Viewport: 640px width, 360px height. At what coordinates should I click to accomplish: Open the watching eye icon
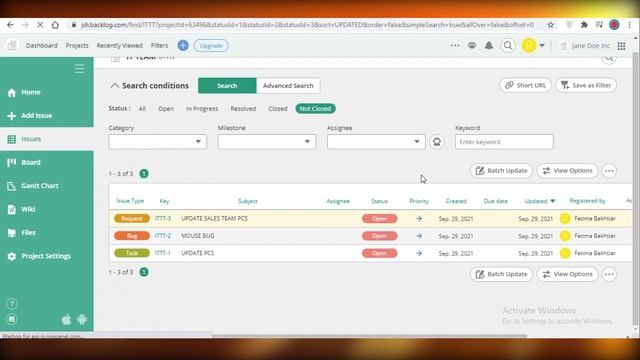(x=472, y=45)
